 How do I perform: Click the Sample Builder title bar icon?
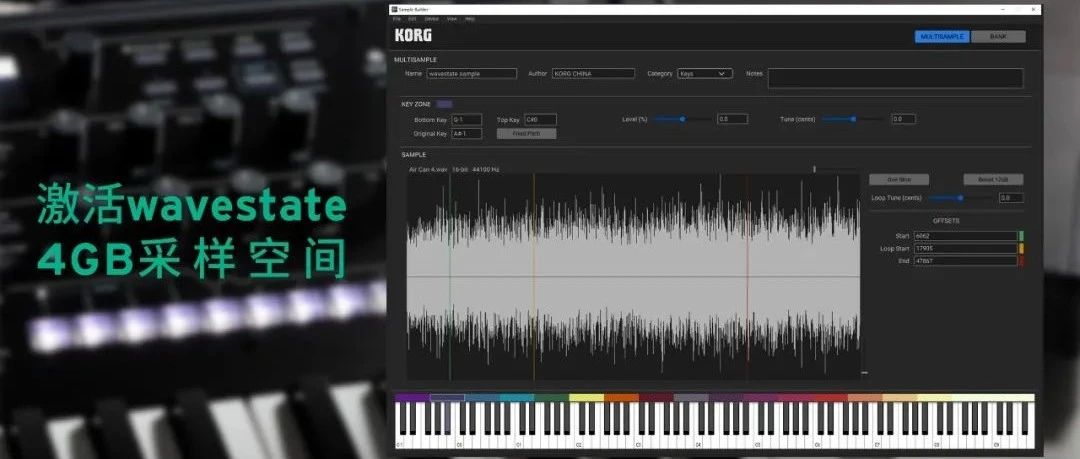(394, 9)
